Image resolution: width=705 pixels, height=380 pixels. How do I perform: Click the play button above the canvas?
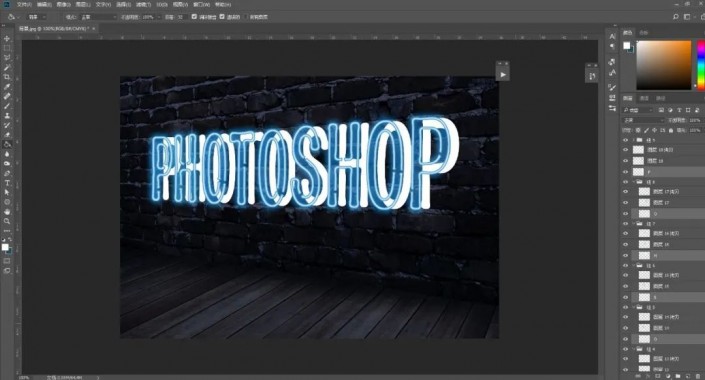[x=503, y=75]
